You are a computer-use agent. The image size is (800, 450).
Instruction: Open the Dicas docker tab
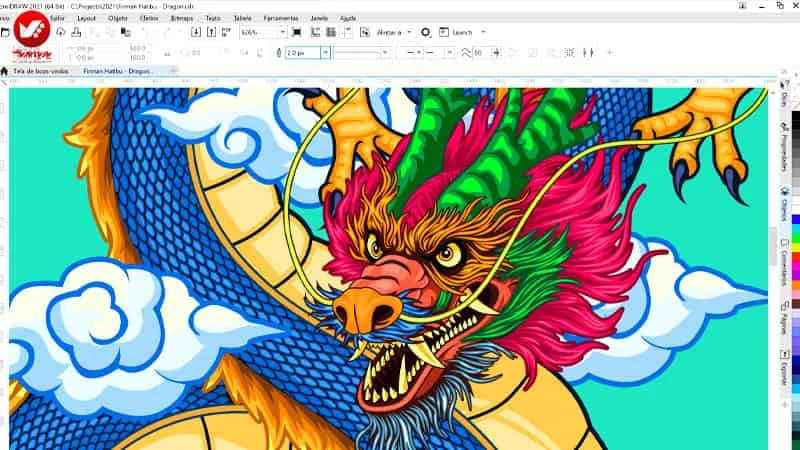tap(785, 93)
